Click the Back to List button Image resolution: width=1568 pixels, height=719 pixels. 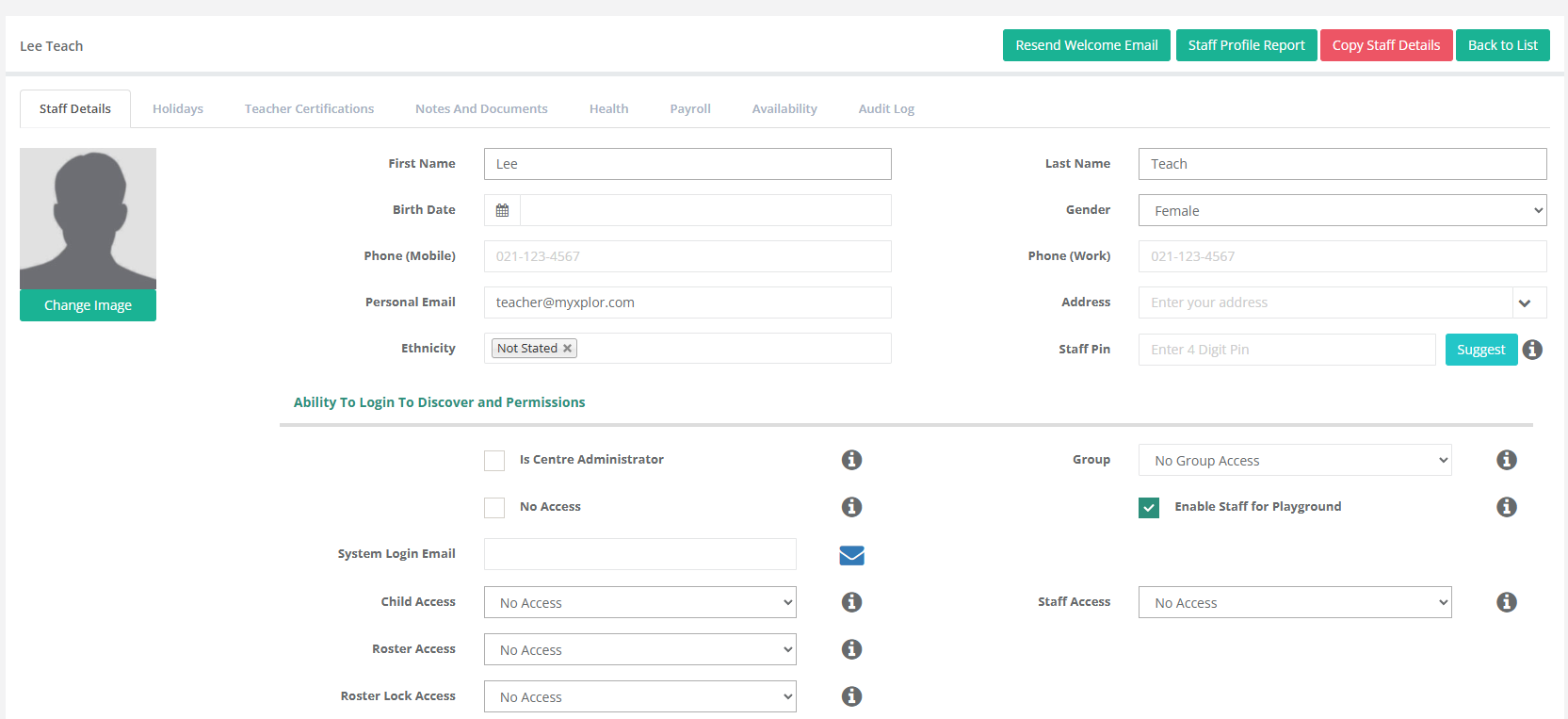click(1502, 45)
